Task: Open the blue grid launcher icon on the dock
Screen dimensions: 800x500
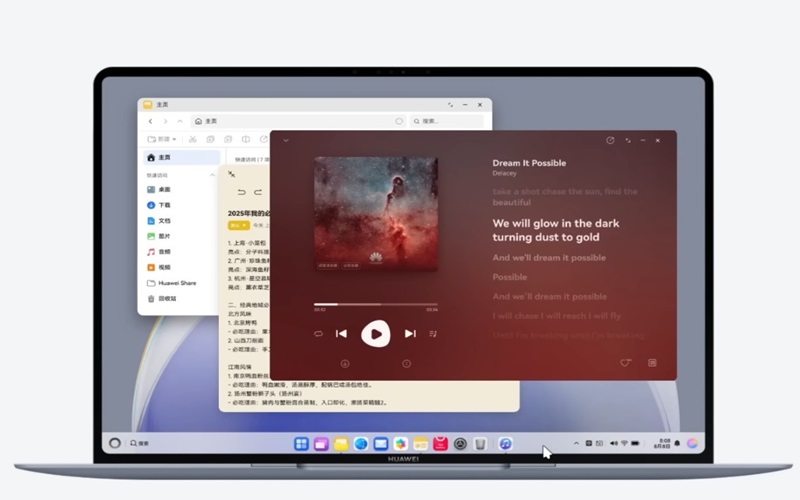Action: coord(302,444)
